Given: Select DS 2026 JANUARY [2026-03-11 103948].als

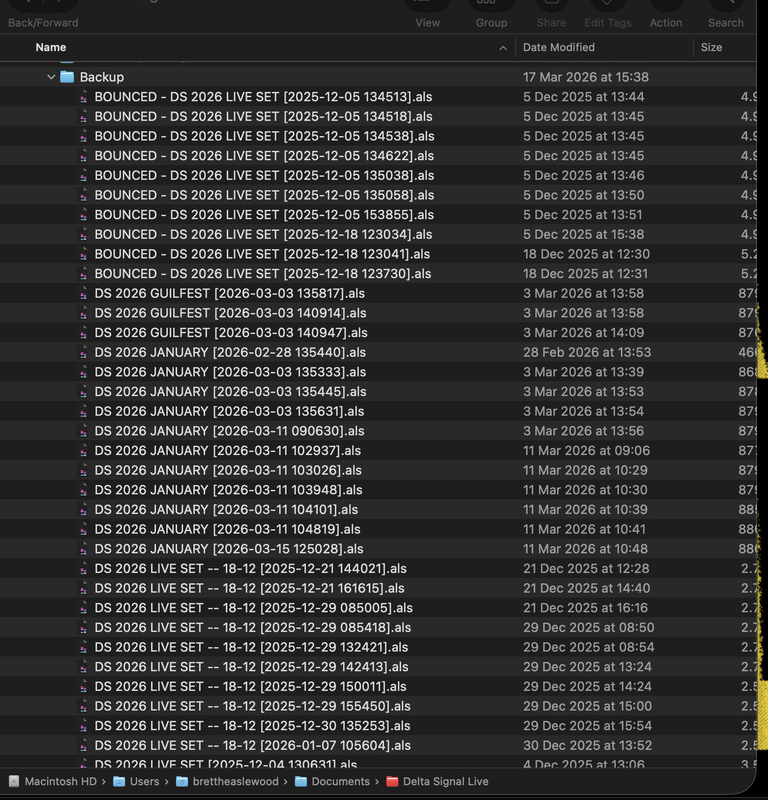Looking at the screenshot, I should tap(228, 490).
